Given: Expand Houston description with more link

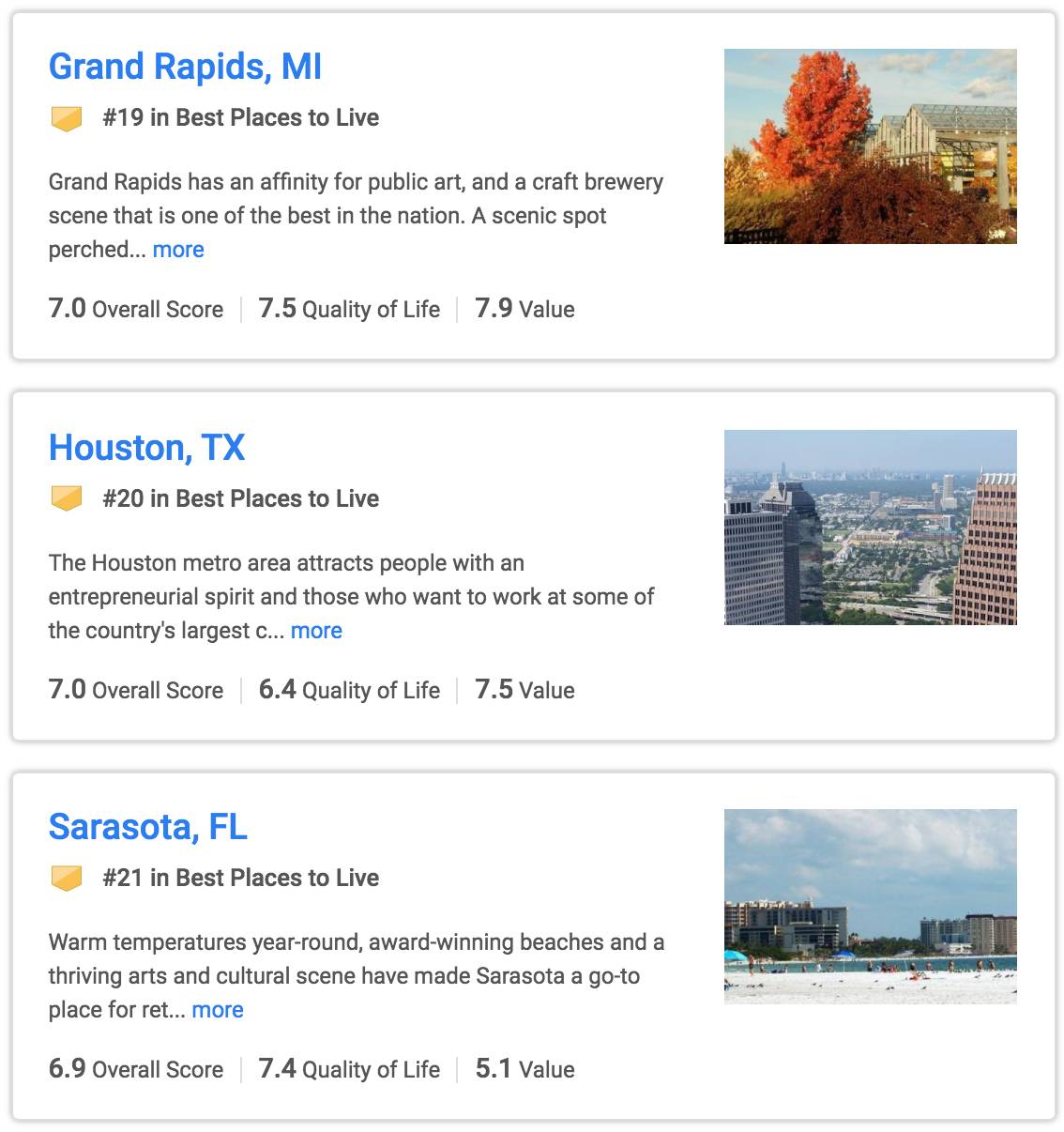Looking at the screenshot, I should [x=316, y=631].
